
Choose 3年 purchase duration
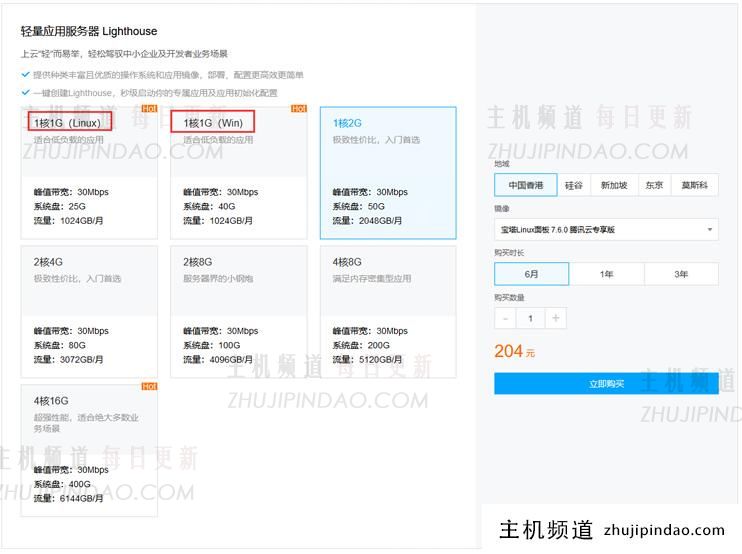(x=681, y=274)
